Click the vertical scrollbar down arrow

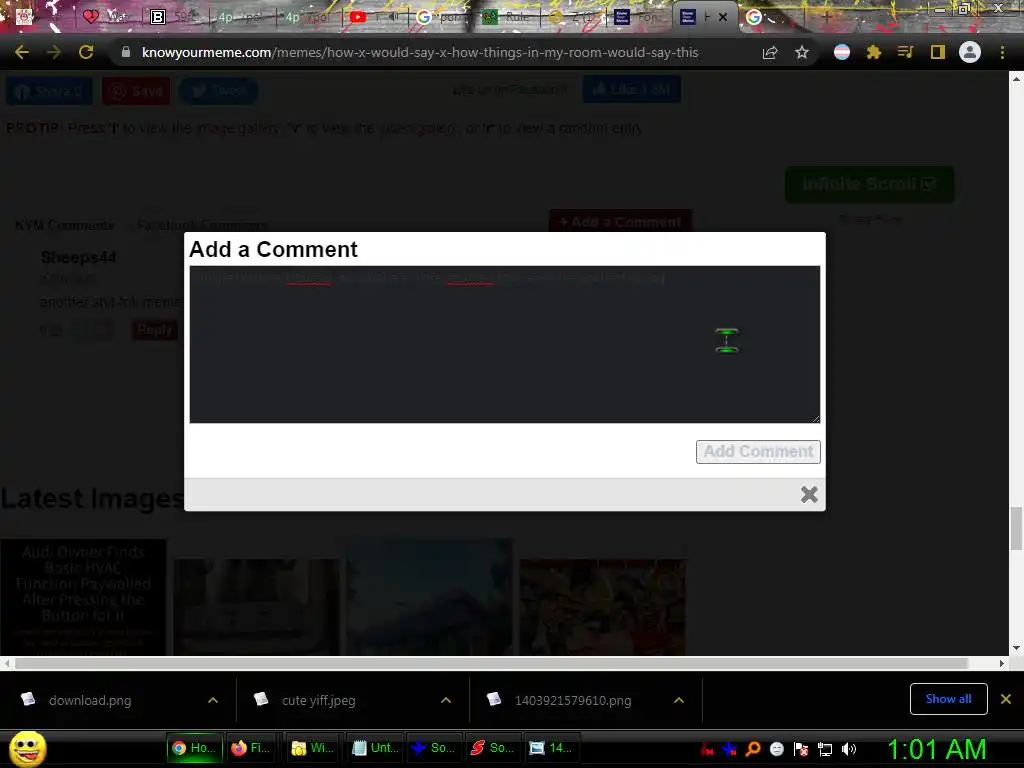tap(1016, 648)
